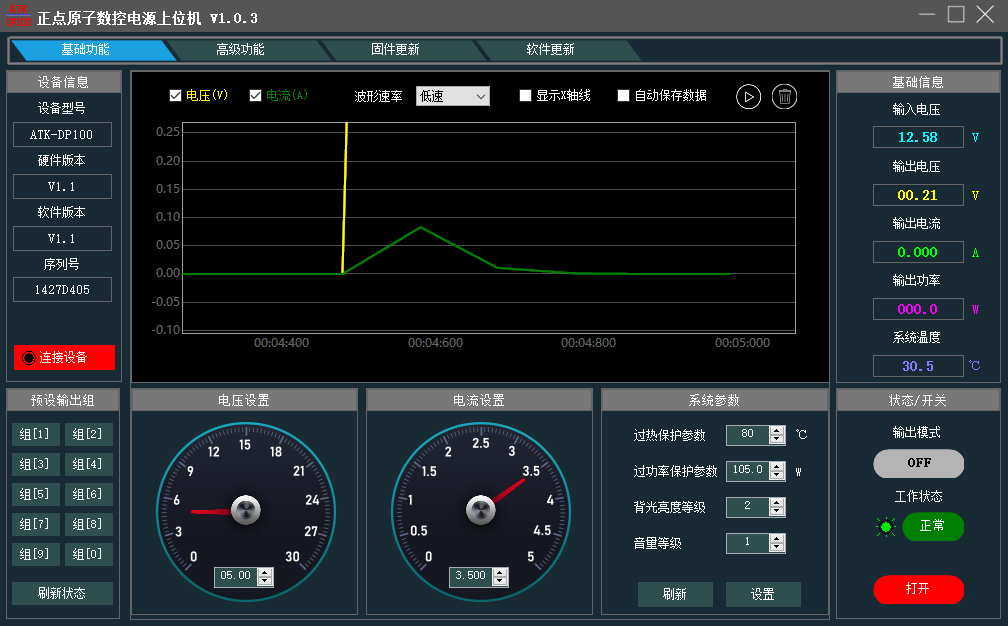Select preset group 组[6]

(x=89, y=494)
